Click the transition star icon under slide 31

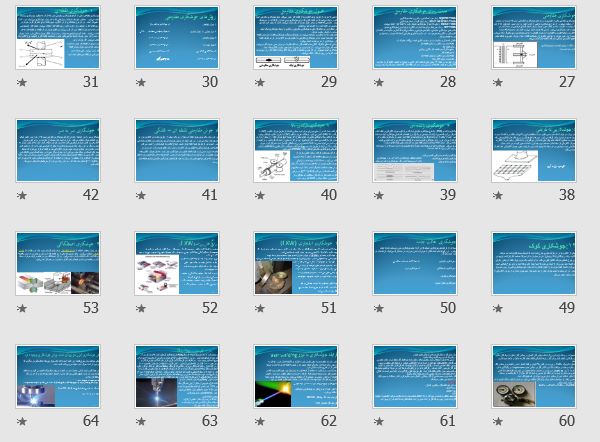click(22, 82)
